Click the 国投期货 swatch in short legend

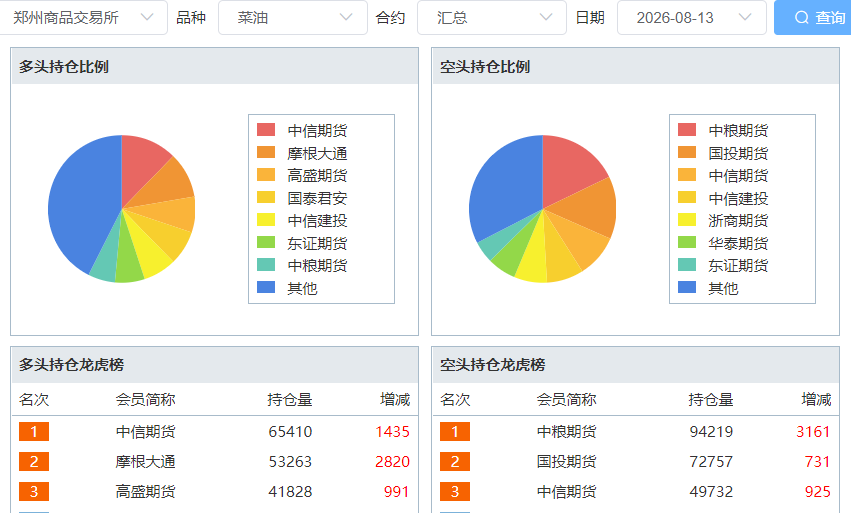(687, 153)
